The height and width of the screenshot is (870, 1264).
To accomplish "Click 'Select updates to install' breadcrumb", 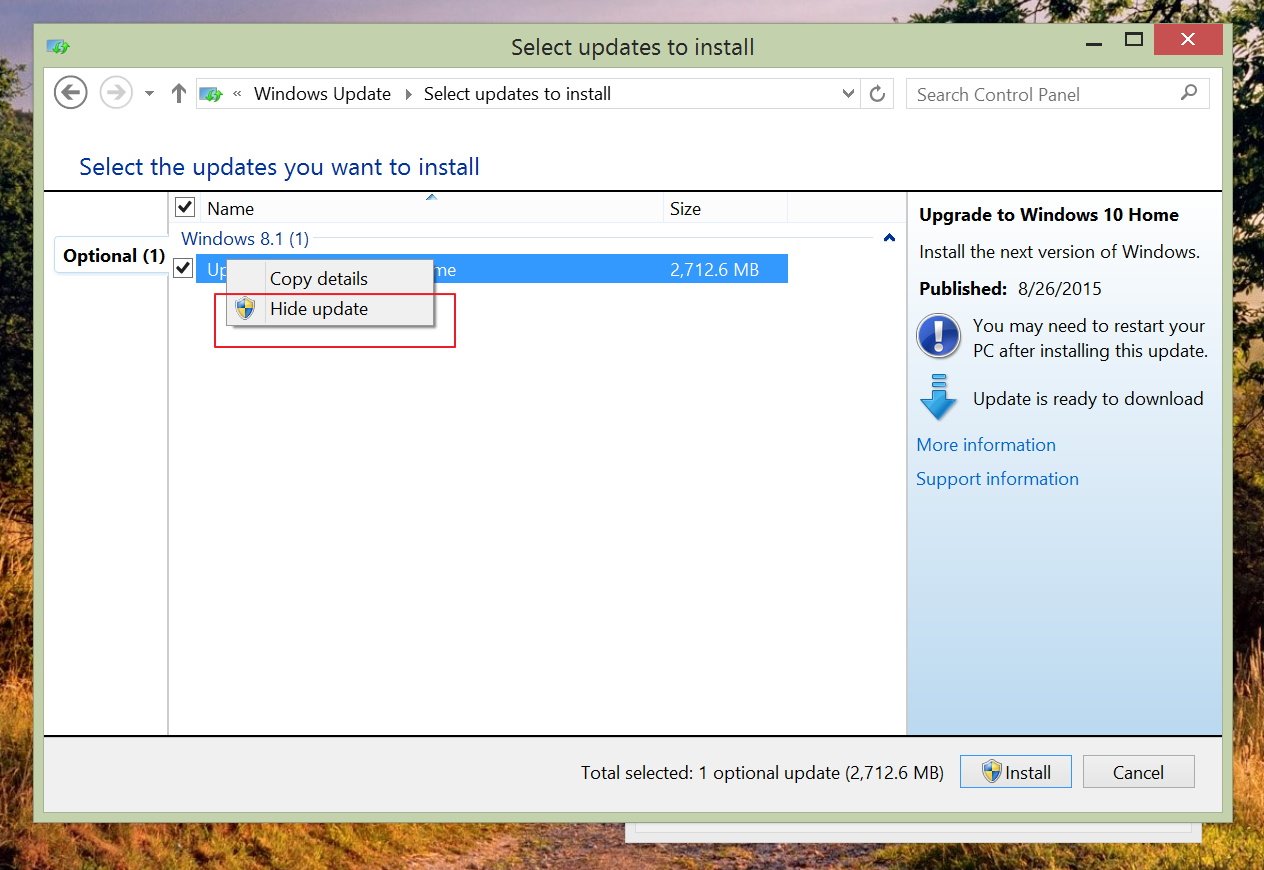I will click(517, 94).
